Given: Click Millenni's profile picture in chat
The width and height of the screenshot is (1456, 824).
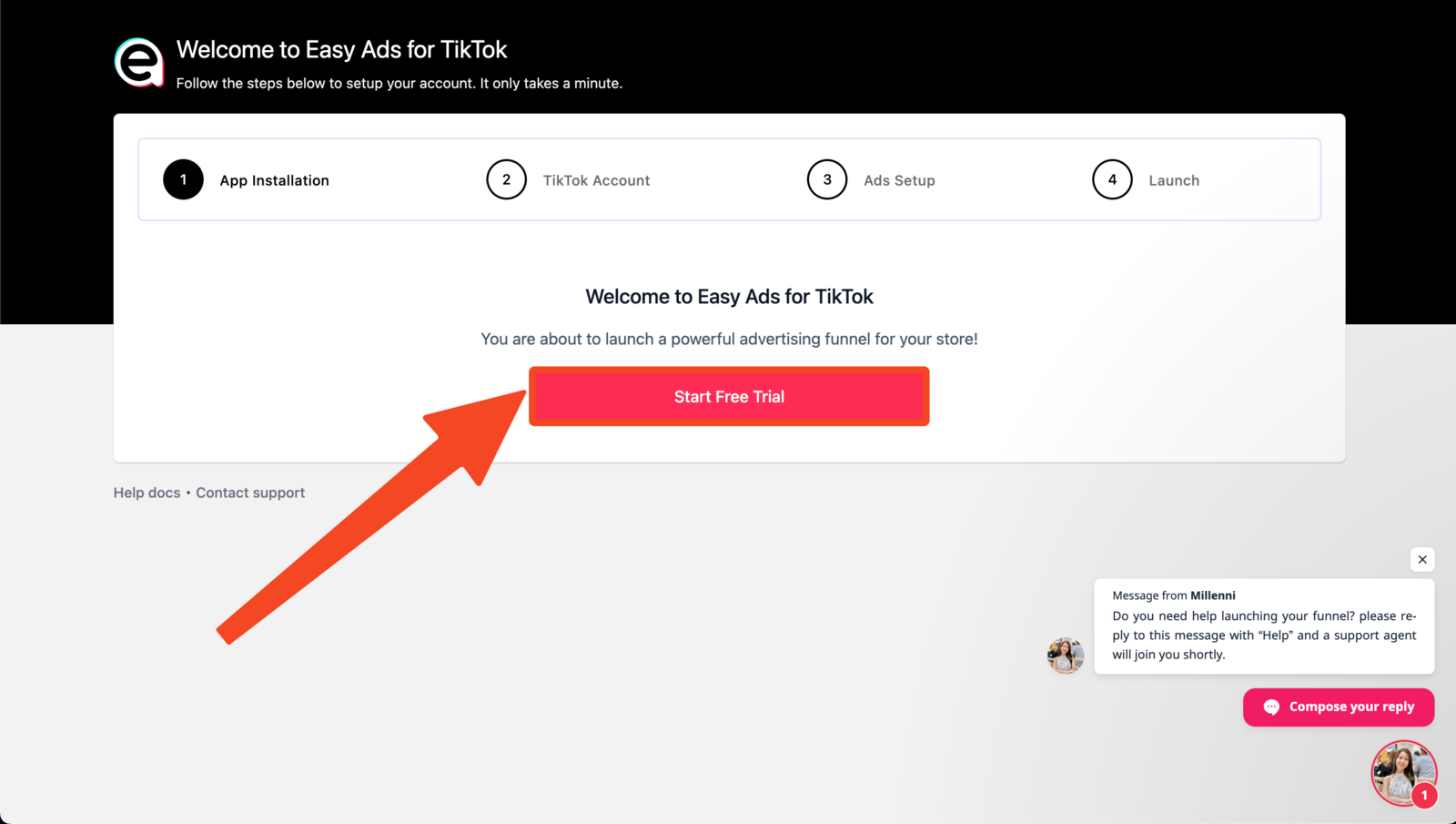Looking at the screenshot, I should click(x=1065, y=655).
